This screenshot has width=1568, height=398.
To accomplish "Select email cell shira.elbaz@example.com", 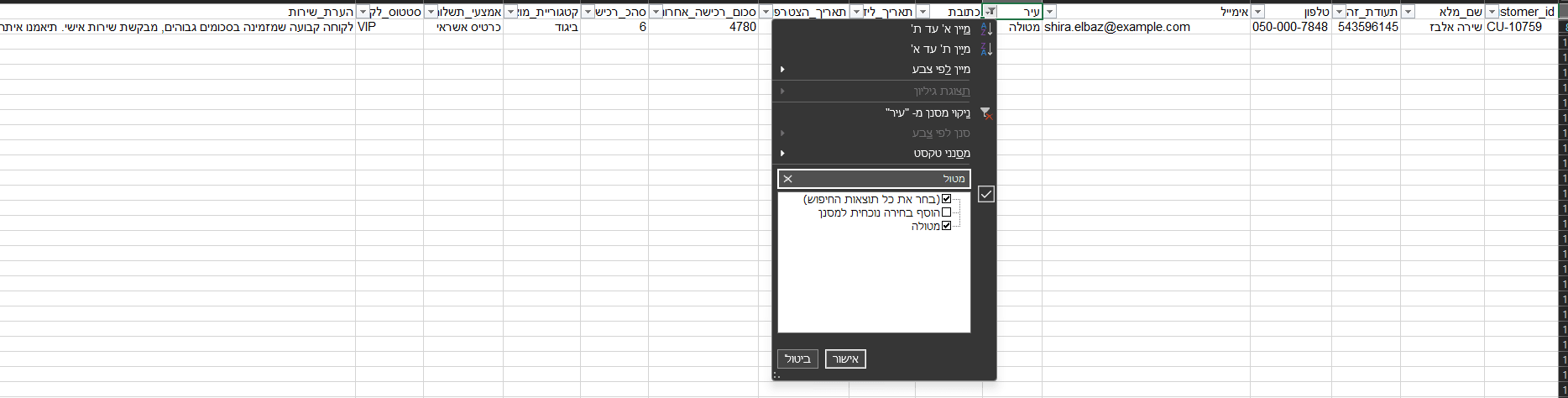I will click(x=1146, y=27).
